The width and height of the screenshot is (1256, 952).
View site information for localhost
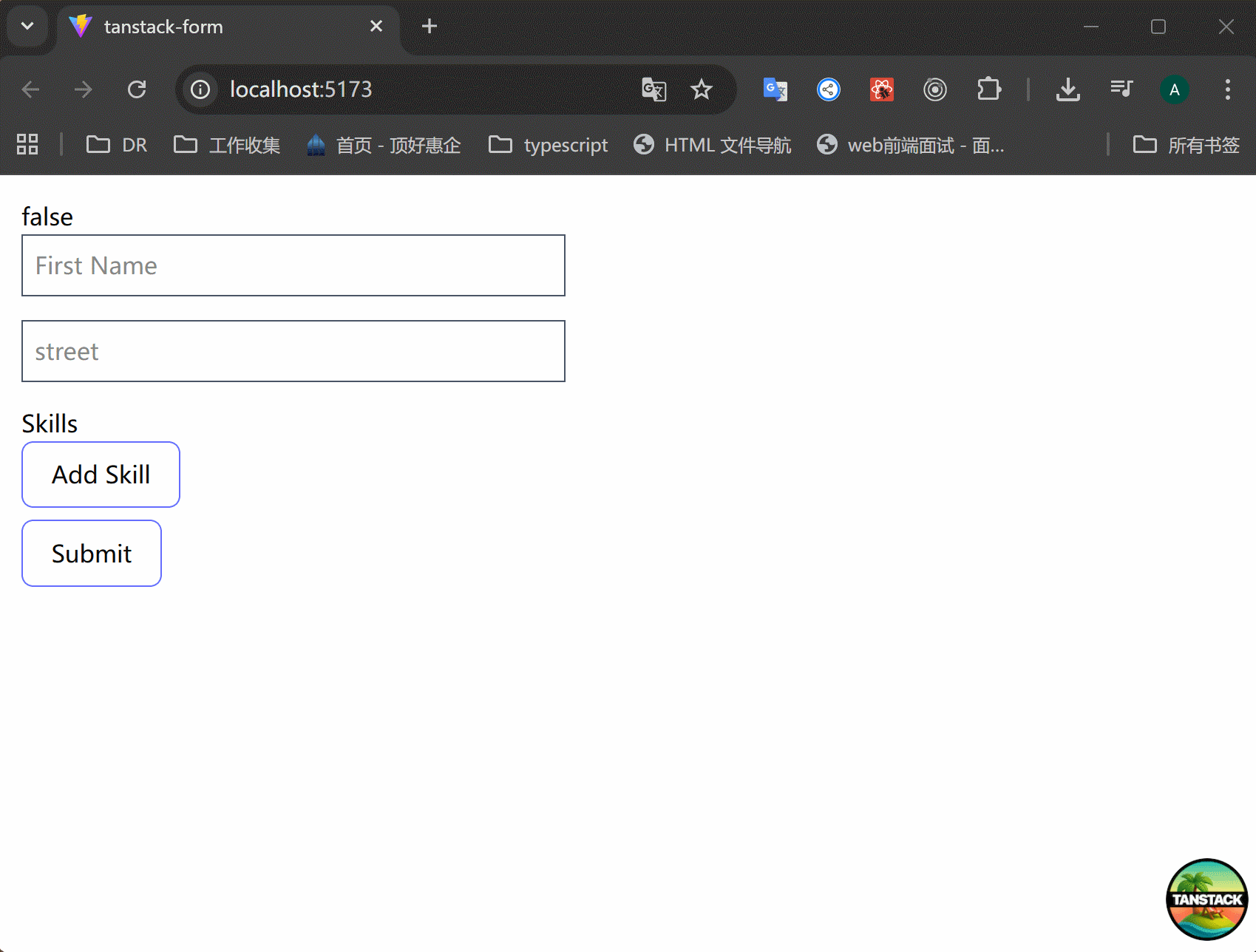click(x=200, y=89)
